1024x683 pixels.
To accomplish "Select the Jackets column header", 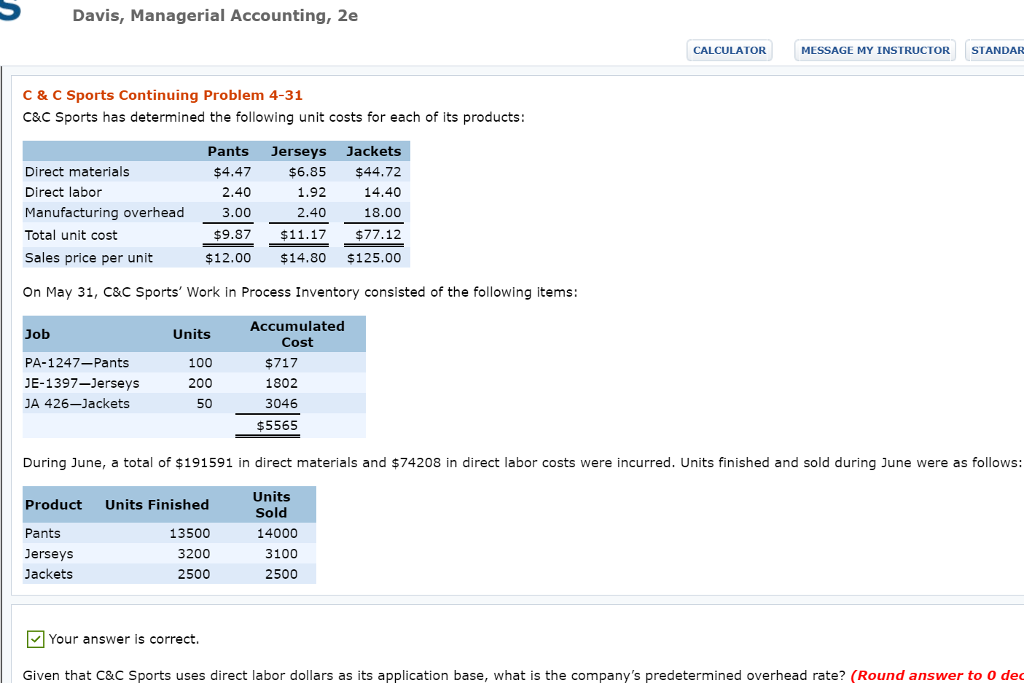I will (374, 151).
